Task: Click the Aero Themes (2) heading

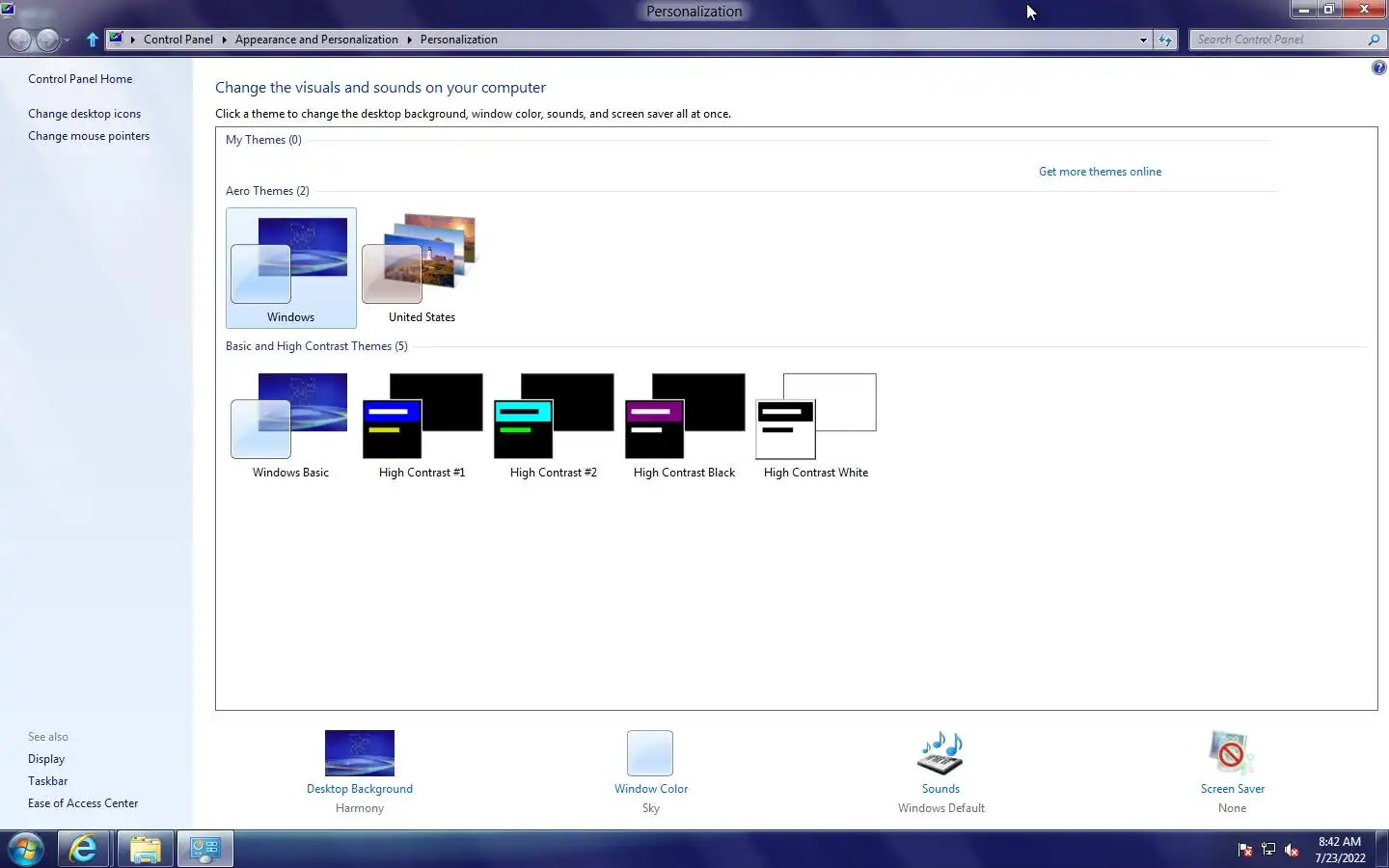Action: click(267, 191)
